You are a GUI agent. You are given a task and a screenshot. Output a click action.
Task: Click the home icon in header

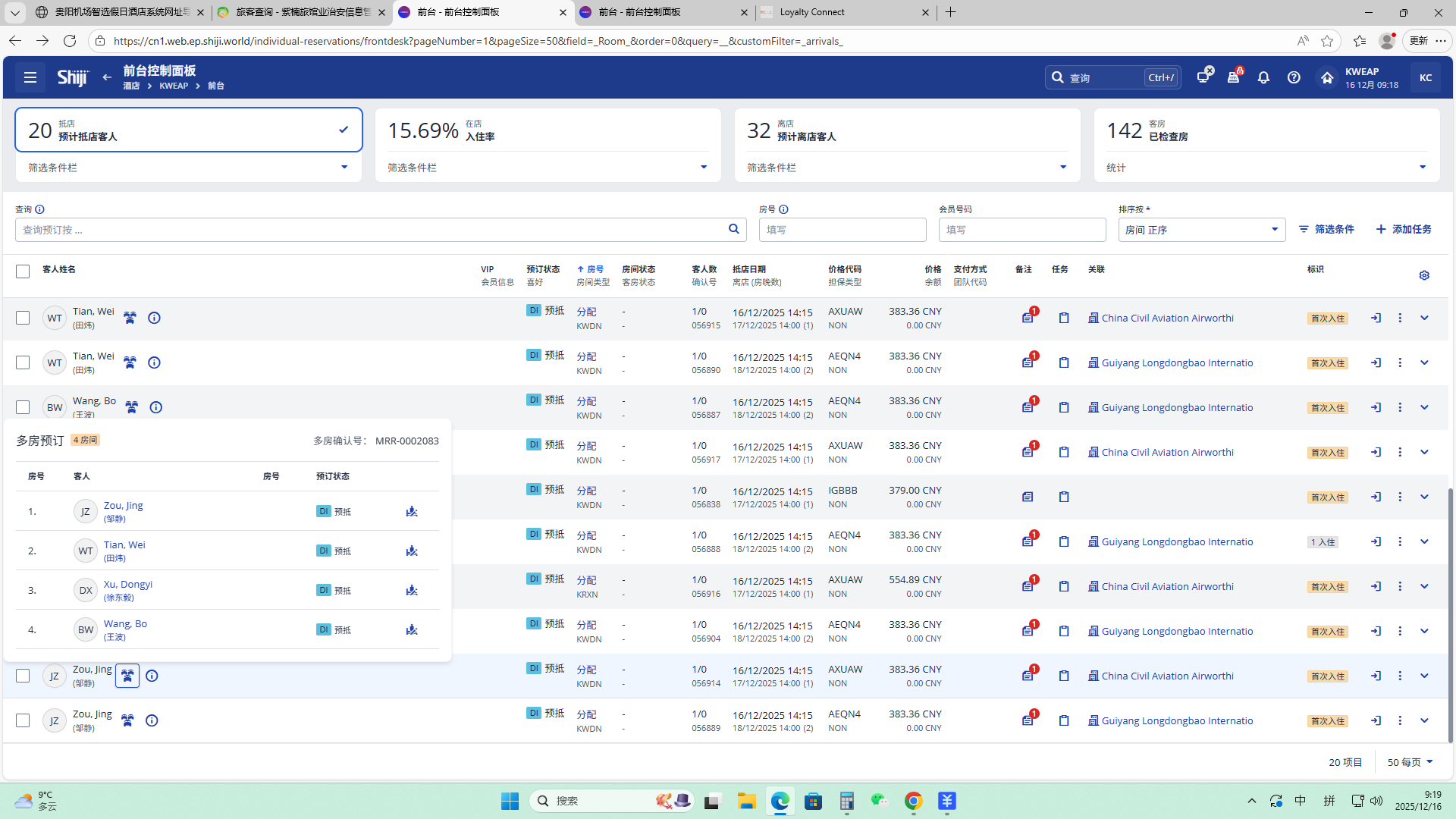click(1326, 77)
